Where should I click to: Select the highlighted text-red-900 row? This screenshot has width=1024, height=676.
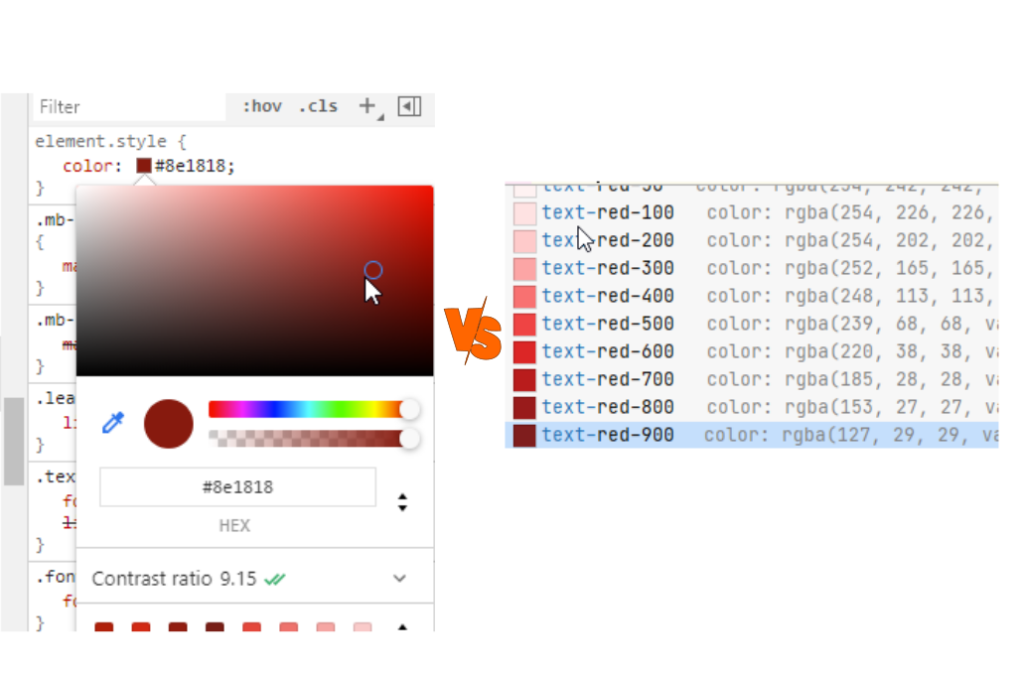click(x=700, y=435)
